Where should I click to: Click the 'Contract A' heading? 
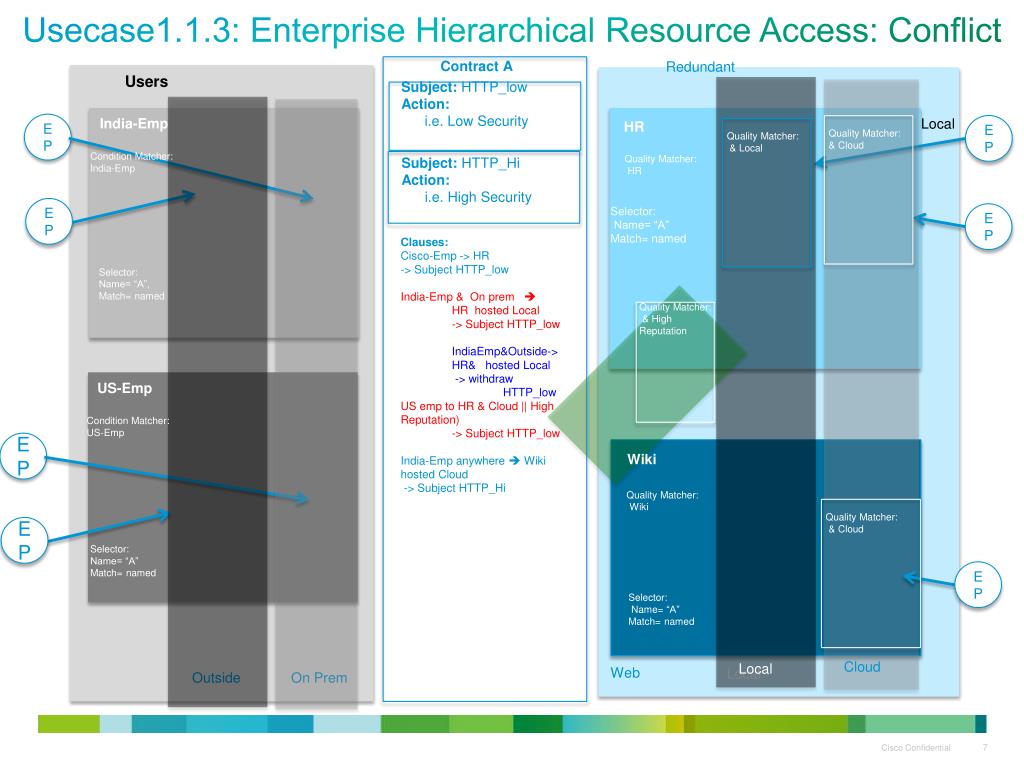tap(476, 66)
